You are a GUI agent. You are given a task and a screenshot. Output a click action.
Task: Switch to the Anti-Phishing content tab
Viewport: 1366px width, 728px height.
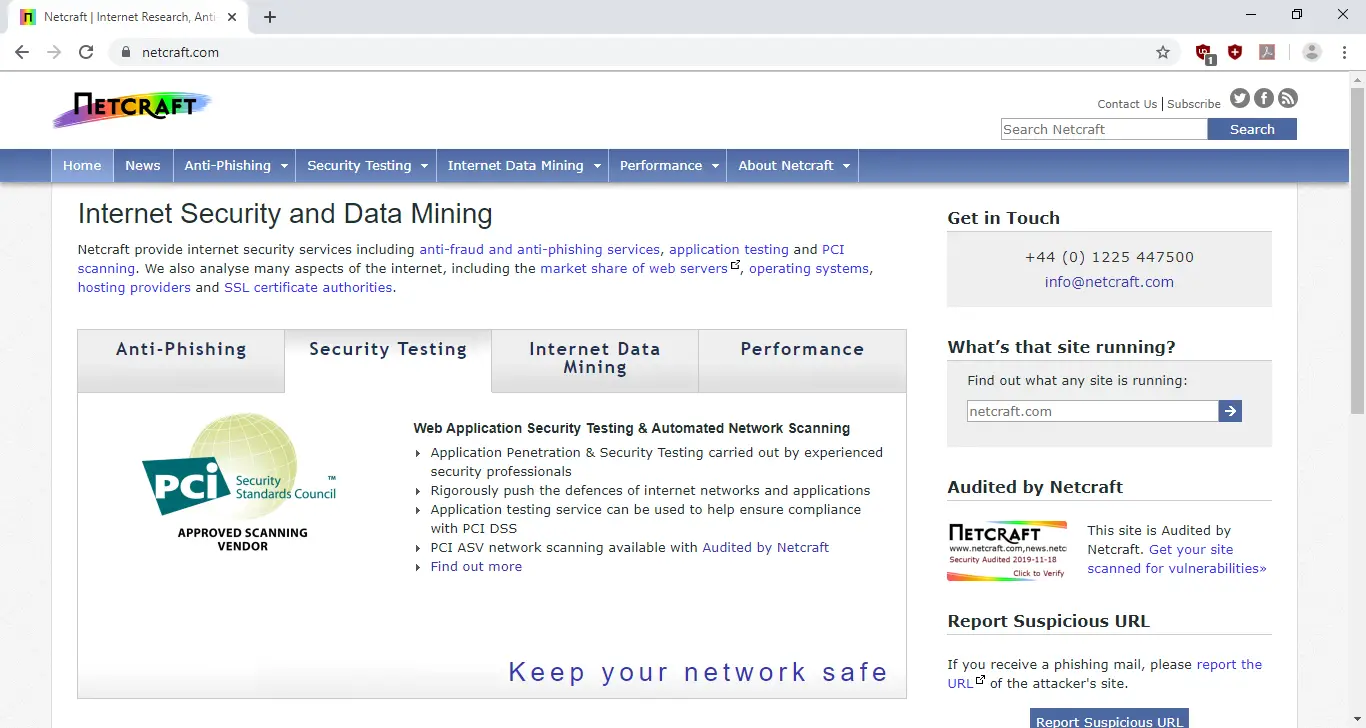(181, 361)
